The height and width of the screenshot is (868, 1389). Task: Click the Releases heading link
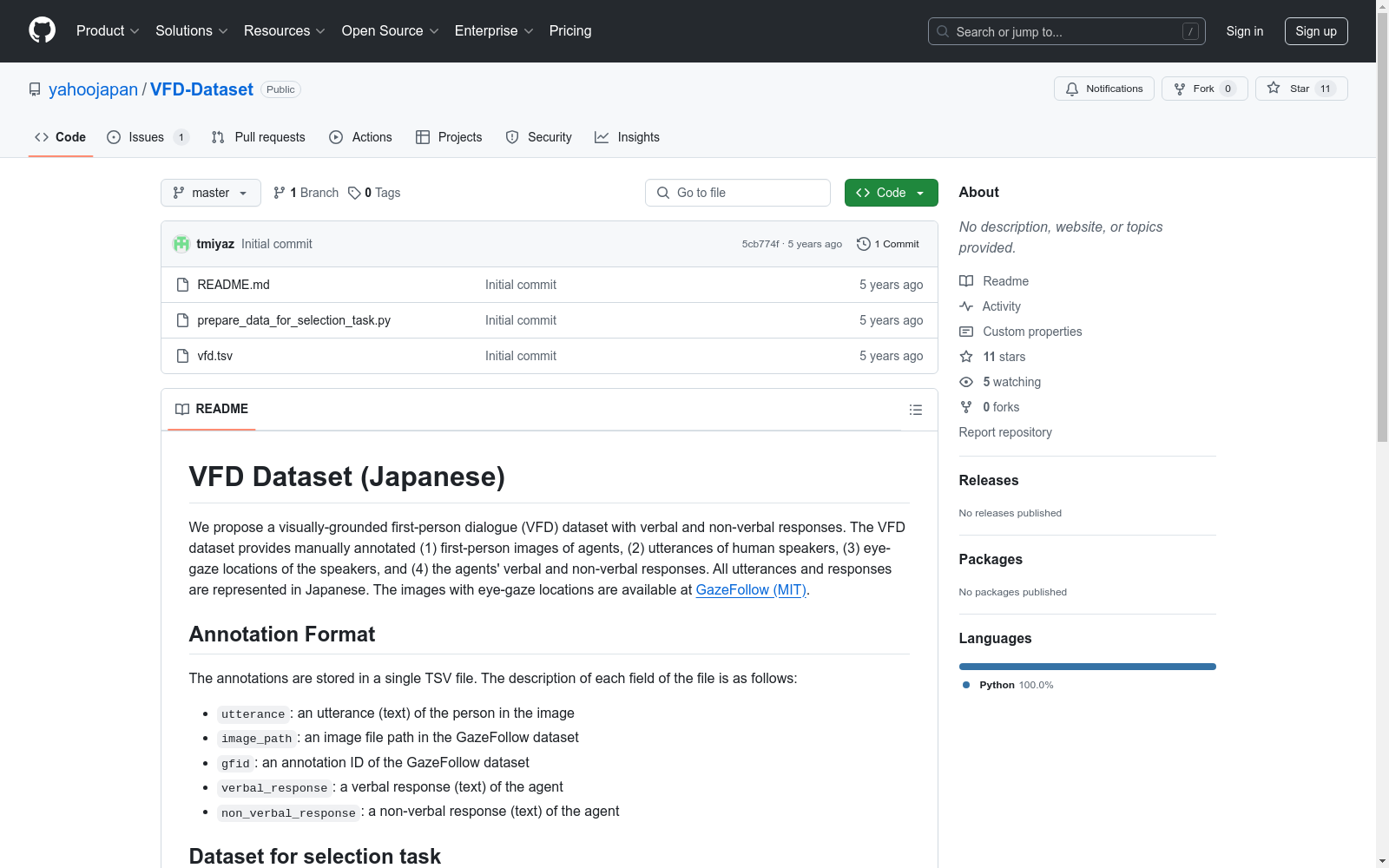[989, 480]
